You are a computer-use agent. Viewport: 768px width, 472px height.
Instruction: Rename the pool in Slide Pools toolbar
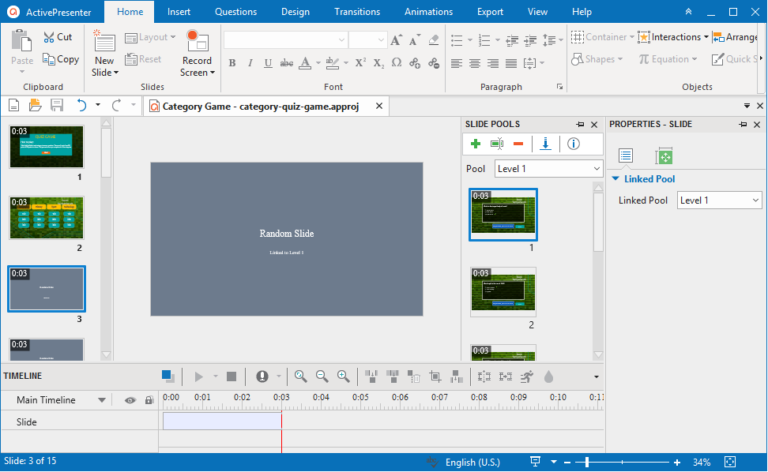click(x=497, y=144)
